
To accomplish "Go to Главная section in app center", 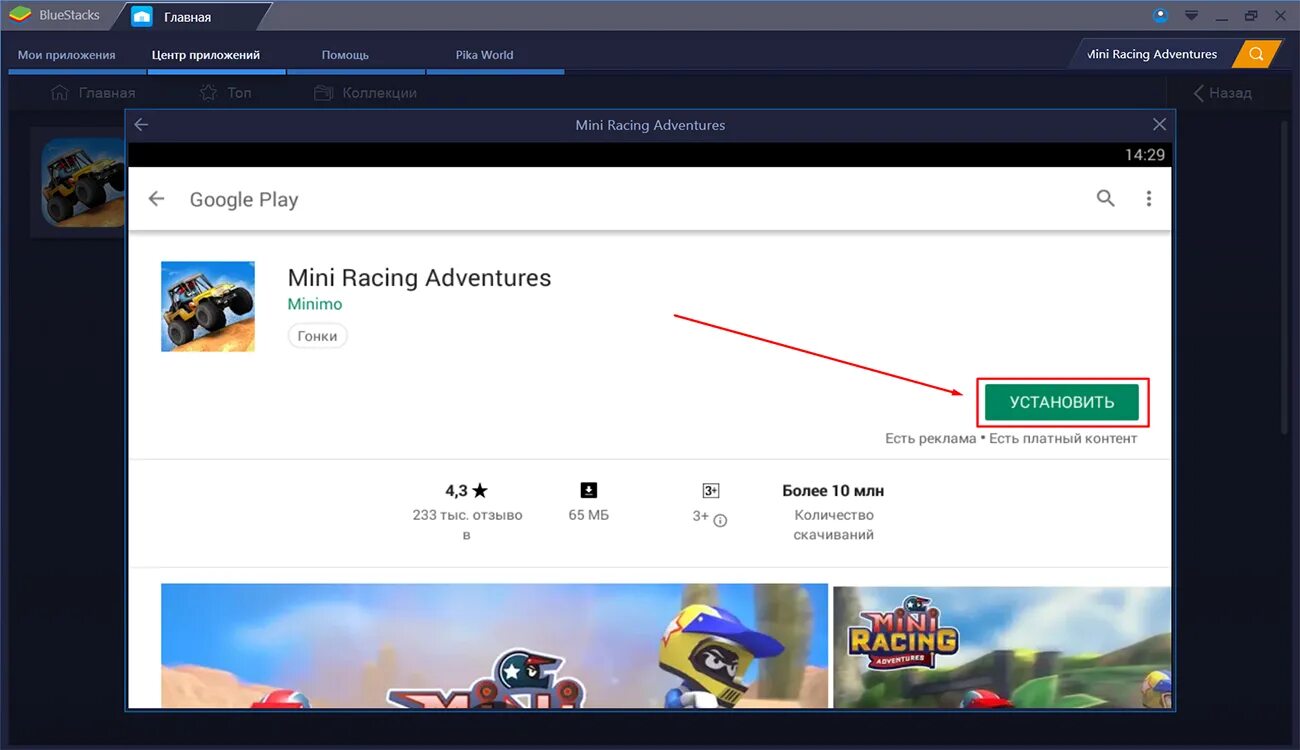I will 93,93.
